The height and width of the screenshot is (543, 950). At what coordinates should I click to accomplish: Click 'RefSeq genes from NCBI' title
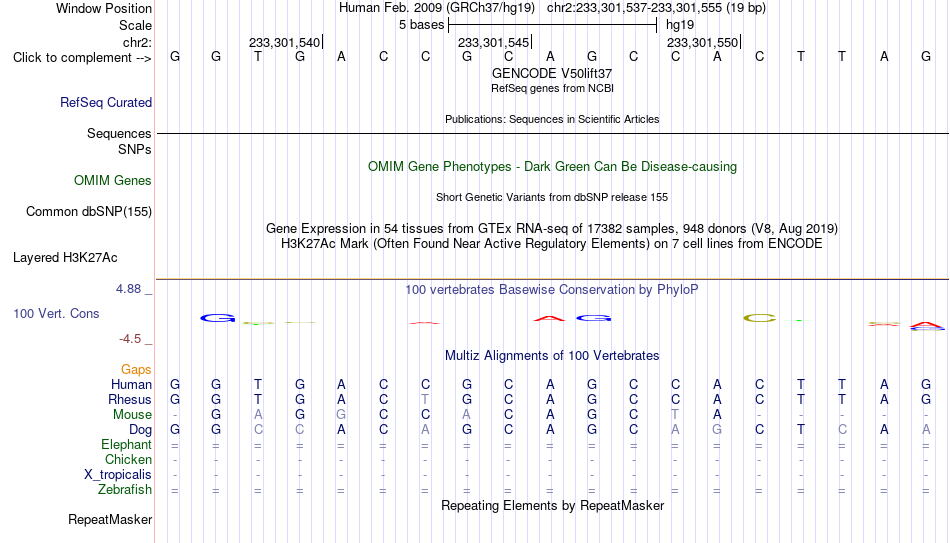[x=552, y=88]
